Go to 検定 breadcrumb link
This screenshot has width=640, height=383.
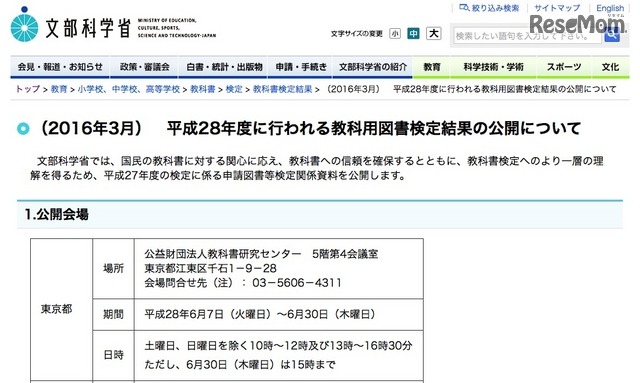234,89
